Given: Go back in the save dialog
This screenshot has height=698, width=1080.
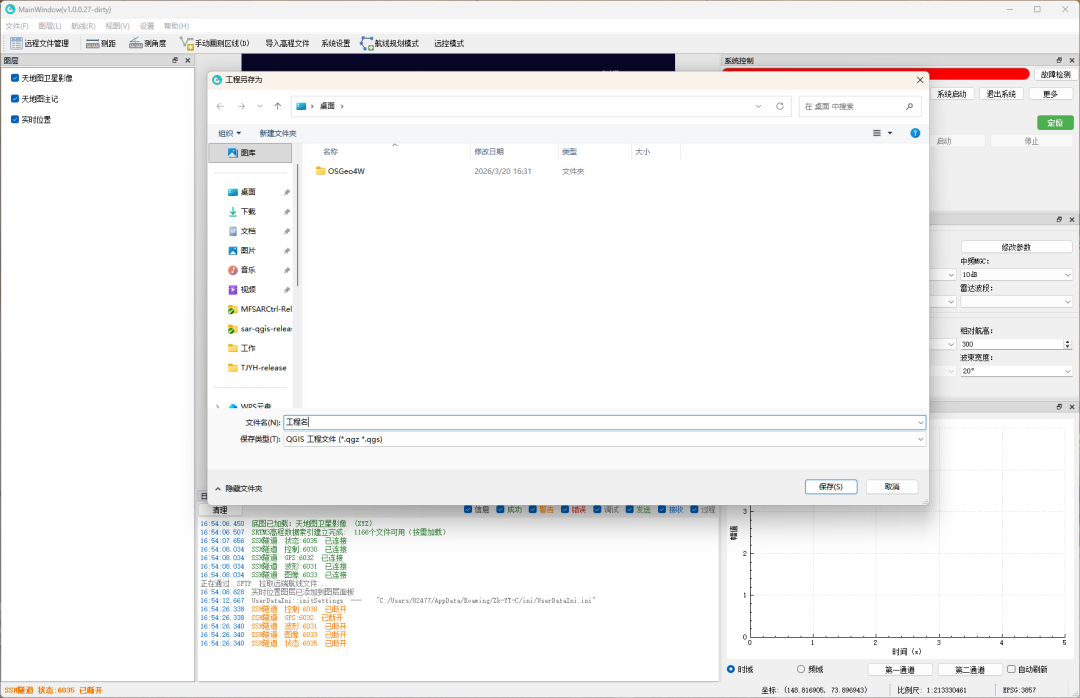Looking at the screenshot, I should [x=220, y=106].
